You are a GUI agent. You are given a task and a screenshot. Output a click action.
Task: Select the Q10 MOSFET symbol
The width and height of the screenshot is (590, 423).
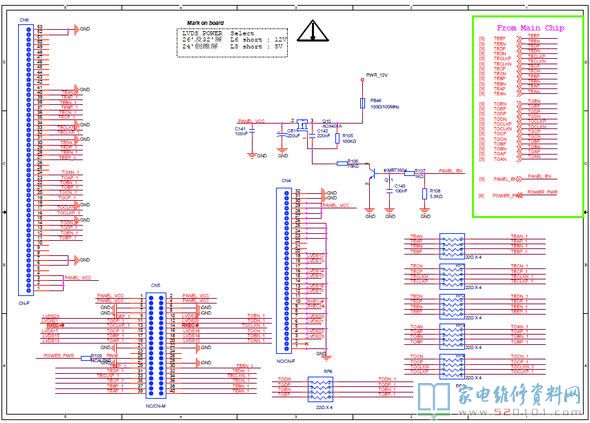[x=302, y=125]
